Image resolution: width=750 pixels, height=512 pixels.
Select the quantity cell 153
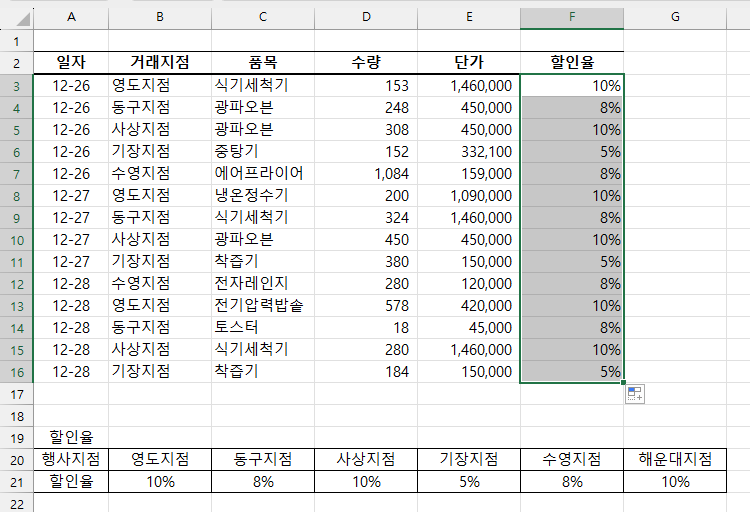pyautogui.click(x=366, y=85)
